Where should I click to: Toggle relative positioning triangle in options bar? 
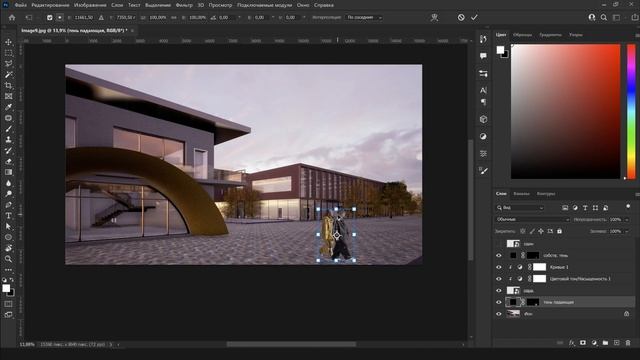click(x=101, y=18)
